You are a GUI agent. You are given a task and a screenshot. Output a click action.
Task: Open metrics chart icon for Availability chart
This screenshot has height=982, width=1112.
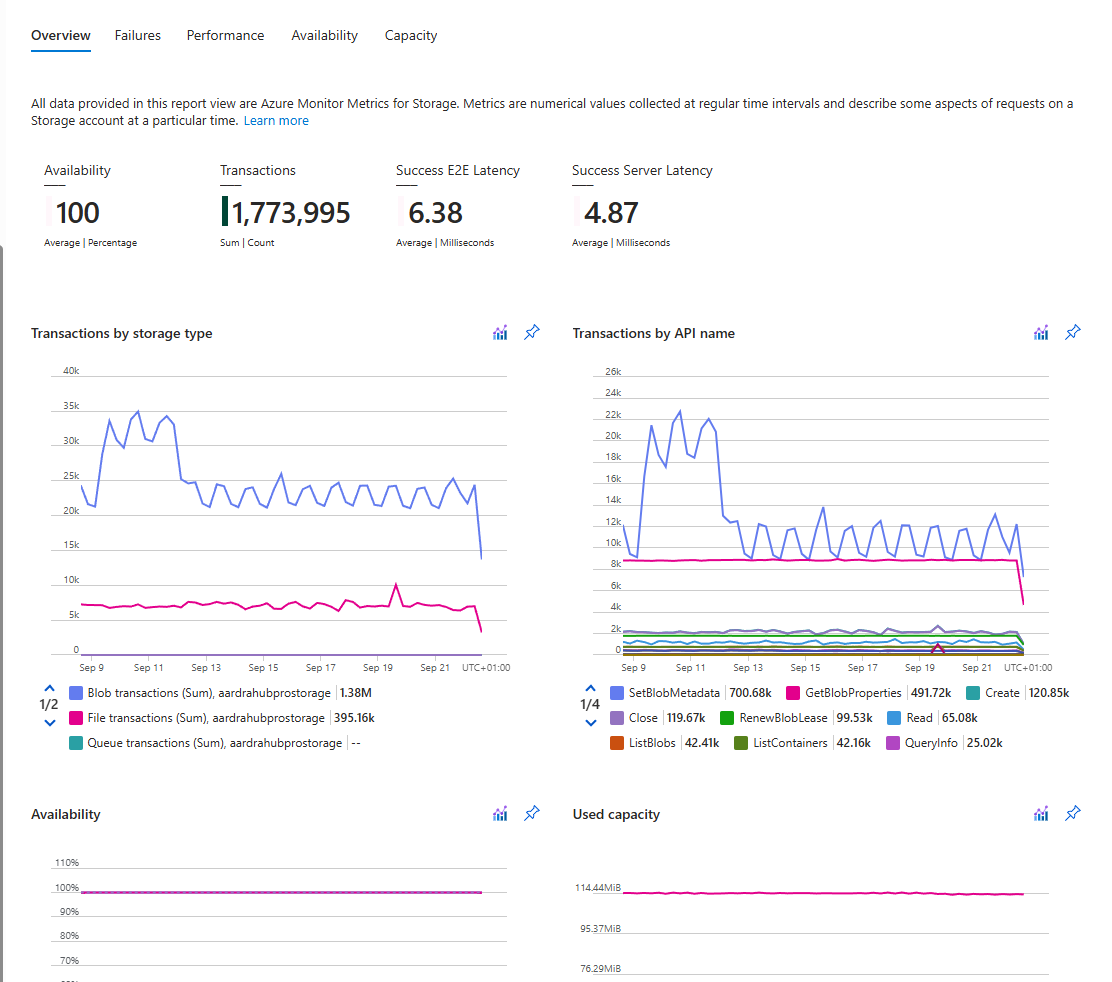pos(500,813)
